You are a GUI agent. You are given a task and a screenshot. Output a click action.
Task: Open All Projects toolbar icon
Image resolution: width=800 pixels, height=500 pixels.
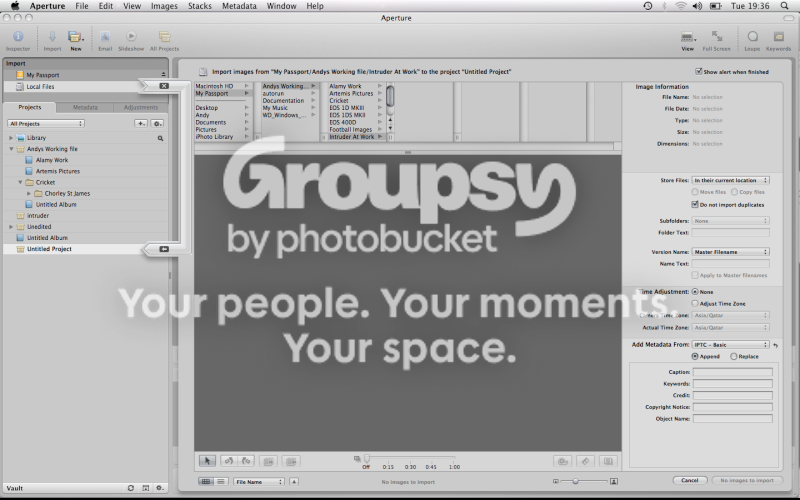coord(164,40)
